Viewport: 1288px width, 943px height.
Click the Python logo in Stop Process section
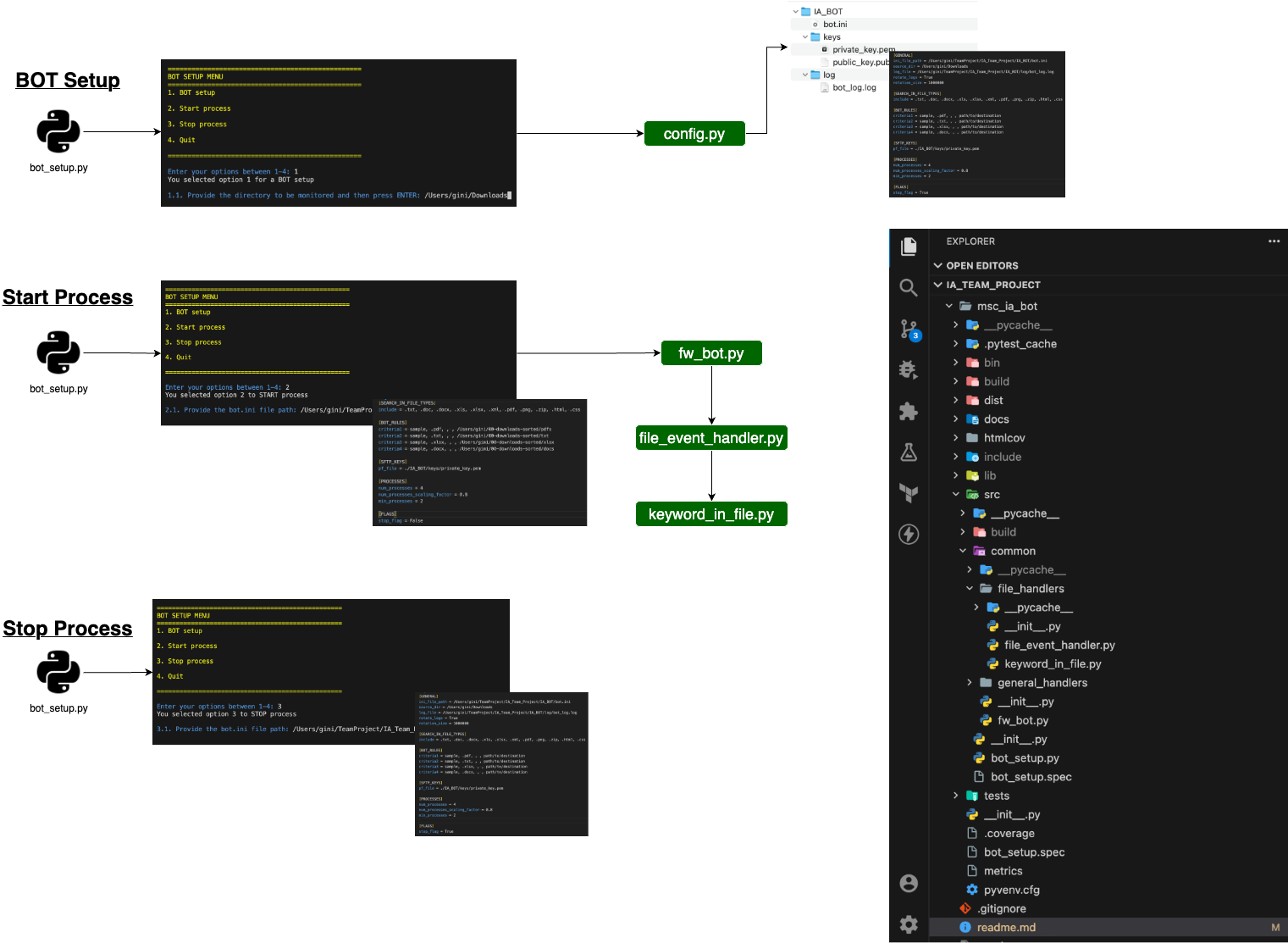point(58,672)
